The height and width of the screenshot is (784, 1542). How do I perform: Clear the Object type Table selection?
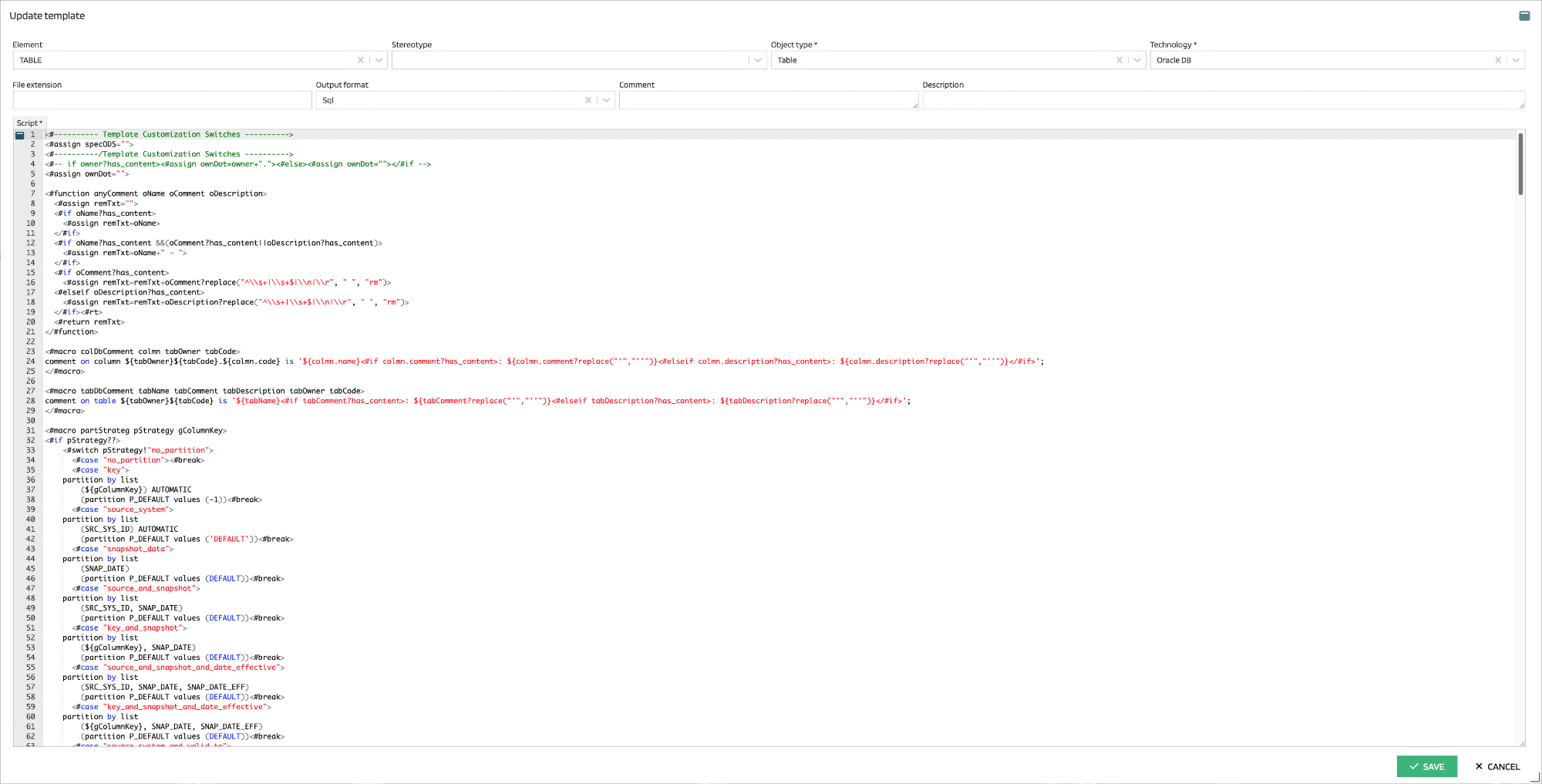[x=1119, y=60]
